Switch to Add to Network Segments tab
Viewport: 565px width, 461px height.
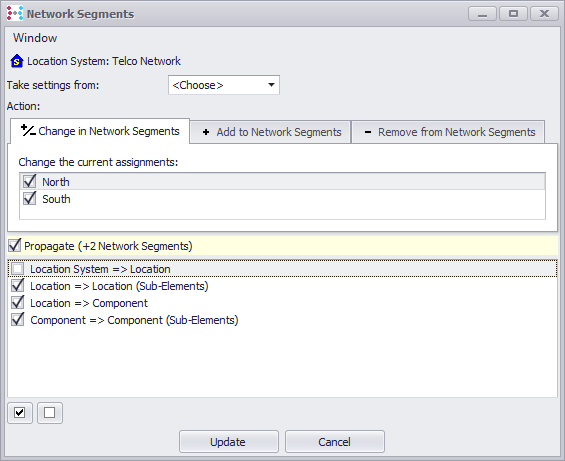(271, 132)
